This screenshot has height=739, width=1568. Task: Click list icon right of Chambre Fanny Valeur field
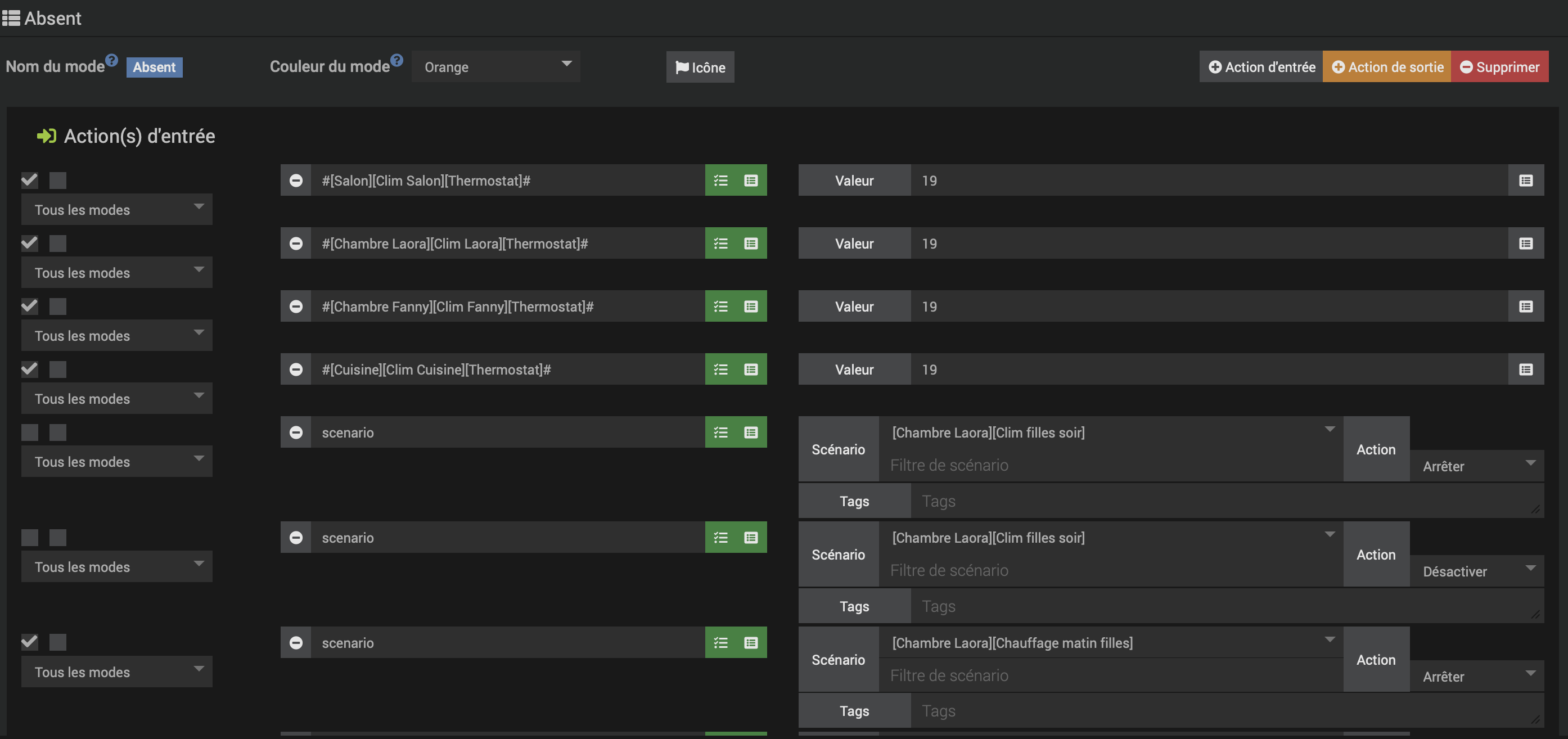pyautogui.click(x=1525, y=306)
